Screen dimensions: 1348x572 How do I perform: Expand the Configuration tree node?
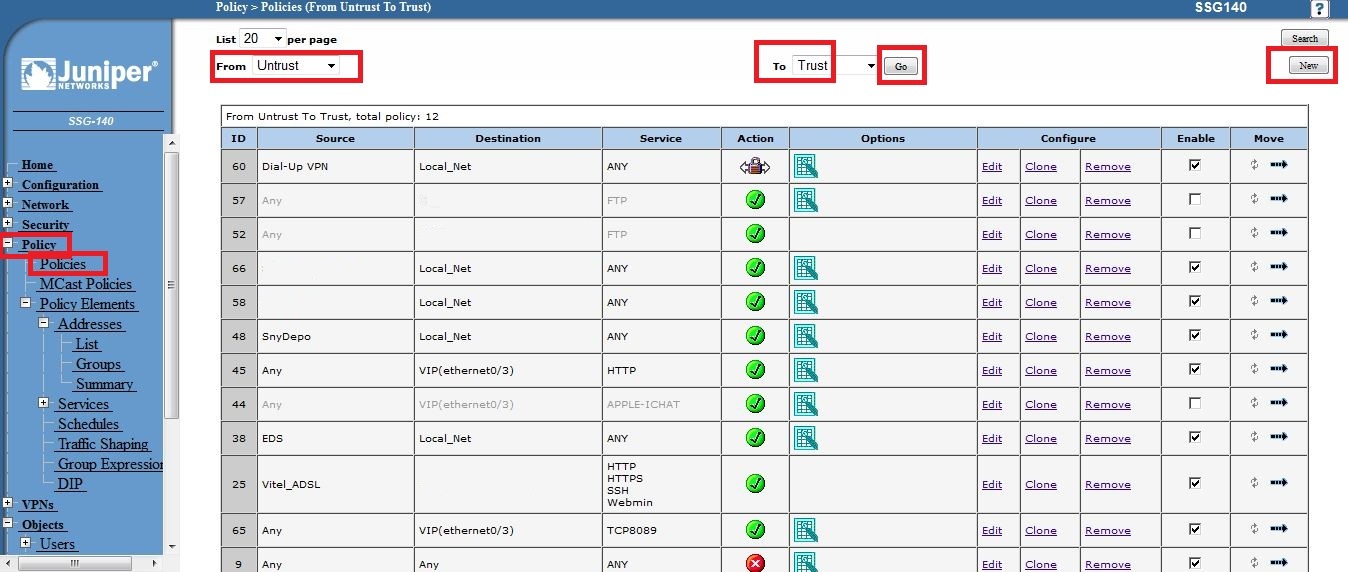point(8,184)
